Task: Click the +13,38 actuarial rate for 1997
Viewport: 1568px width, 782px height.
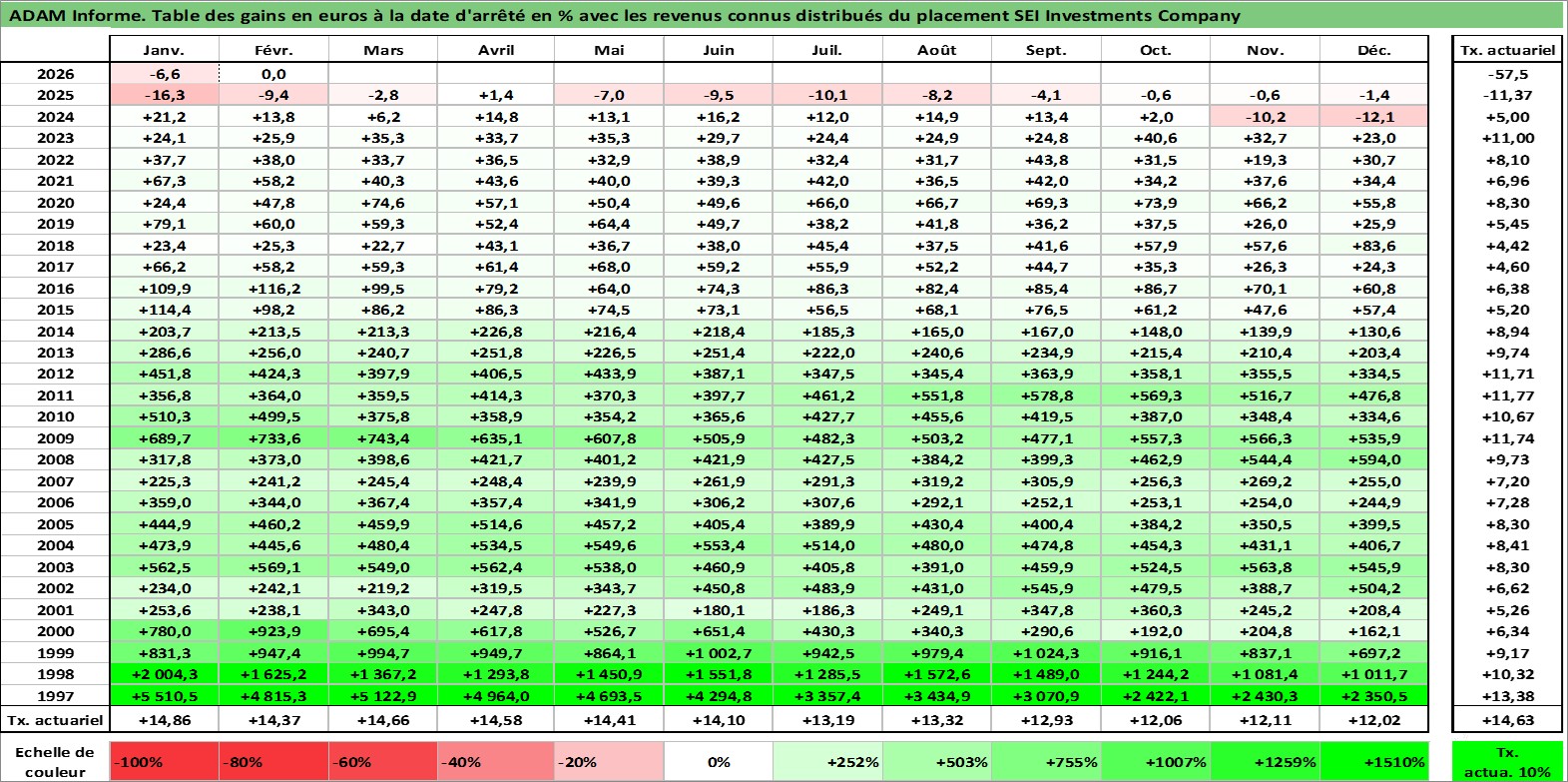Action: click(1507, 696)
